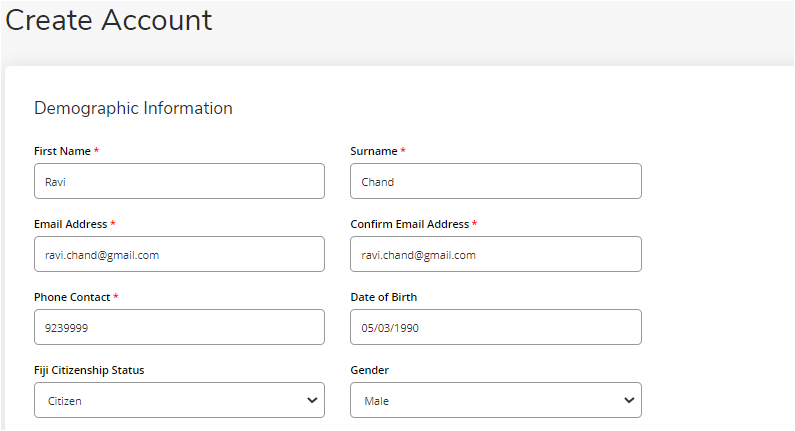Click the 'Demographic Information' section heading
Viewport: 795px width, 431px height.
point(133,109)
